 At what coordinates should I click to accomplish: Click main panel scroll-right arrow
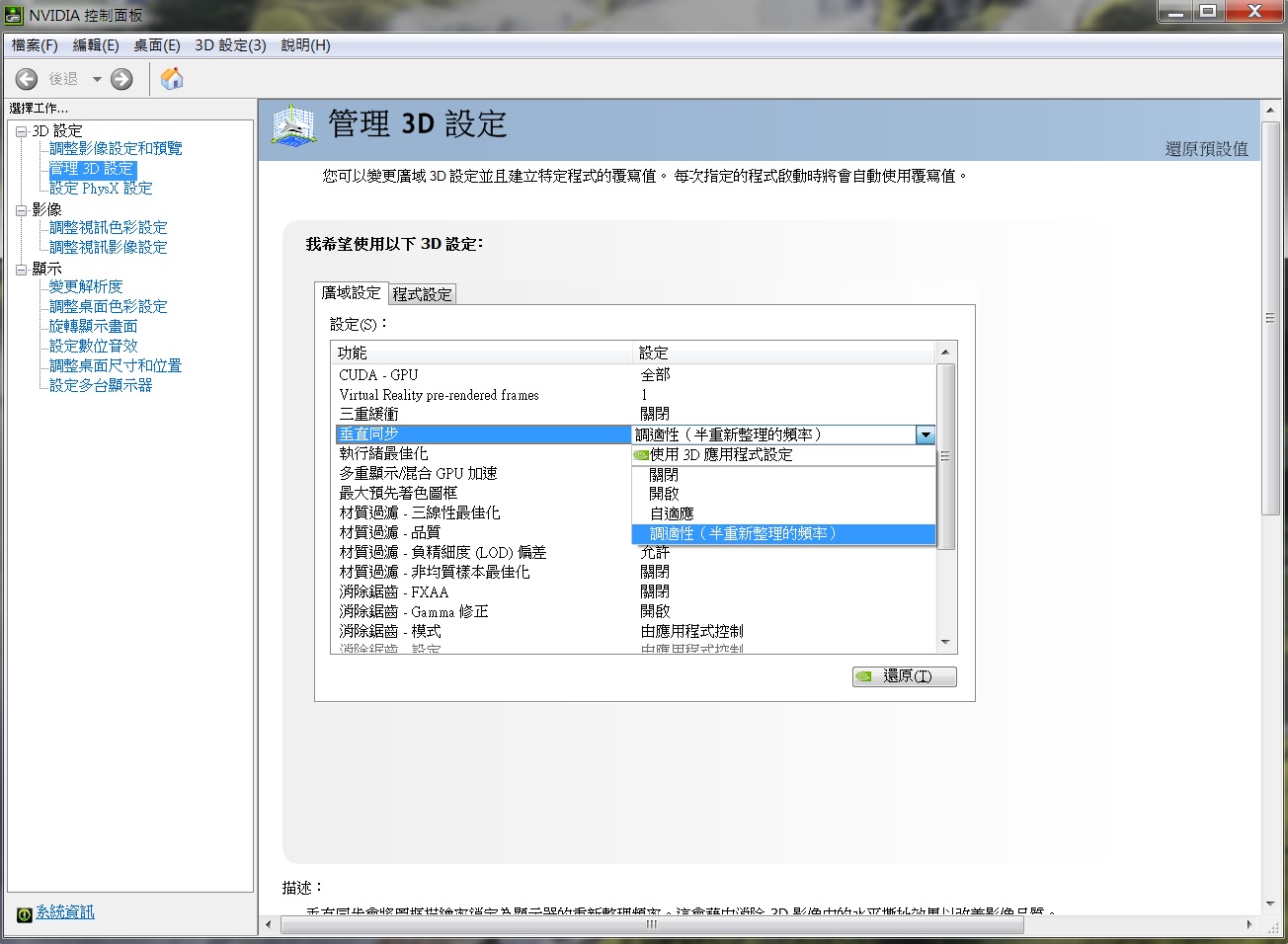[1249, 925]
